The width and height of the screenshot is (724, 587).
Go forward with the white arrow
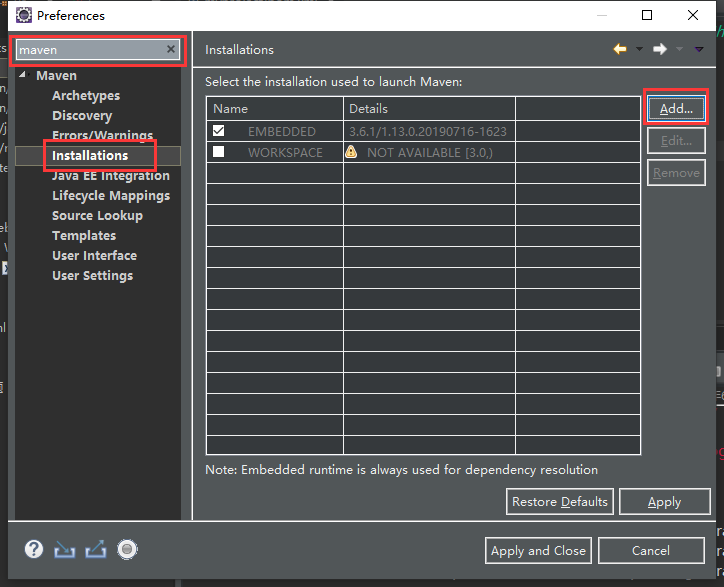pos(660,49)
